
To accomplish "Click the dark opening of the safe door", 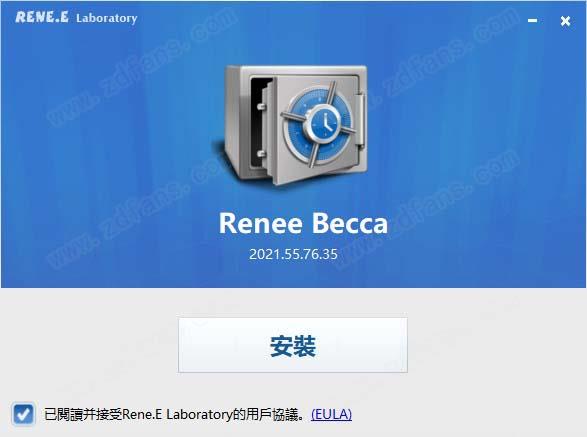I will [x=258, y=124].
